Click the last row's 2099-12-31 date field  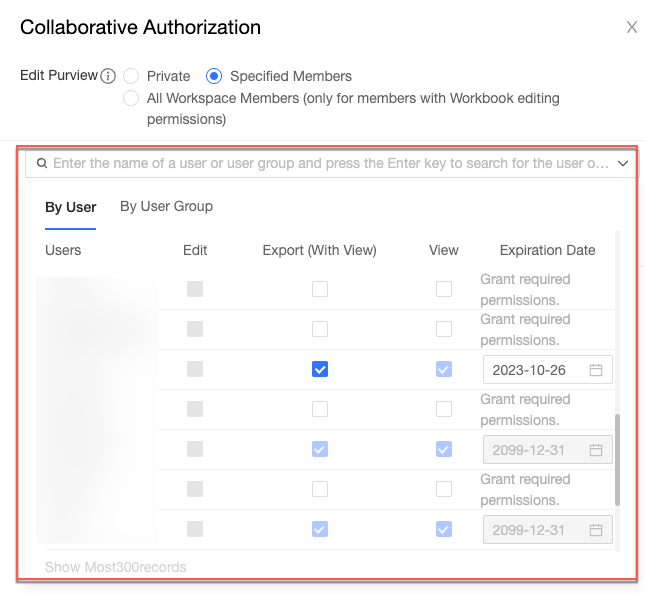click(x=548, y=529)
